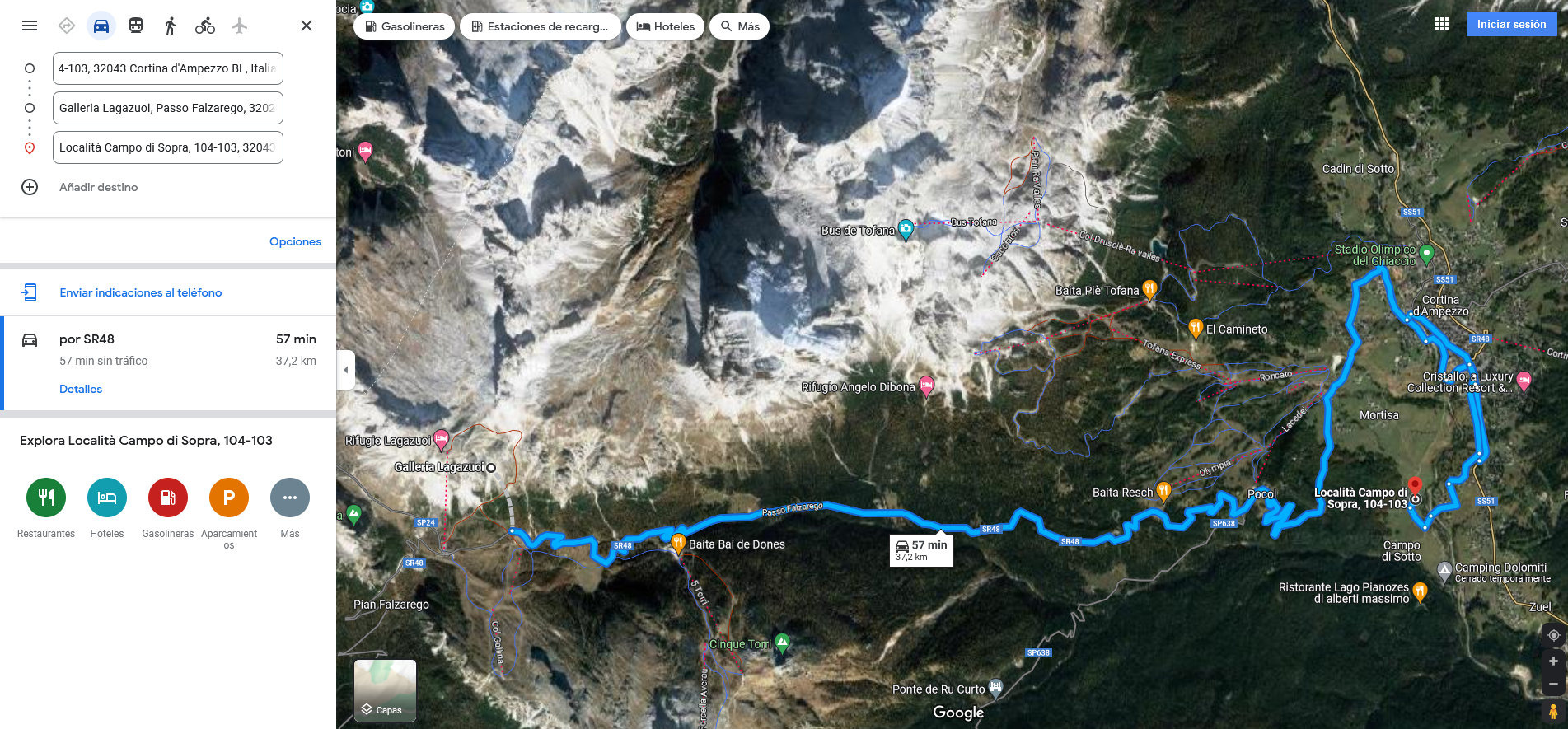1568x729 pixels.
Task: Select walking travel mode
Action: point(171,26)
